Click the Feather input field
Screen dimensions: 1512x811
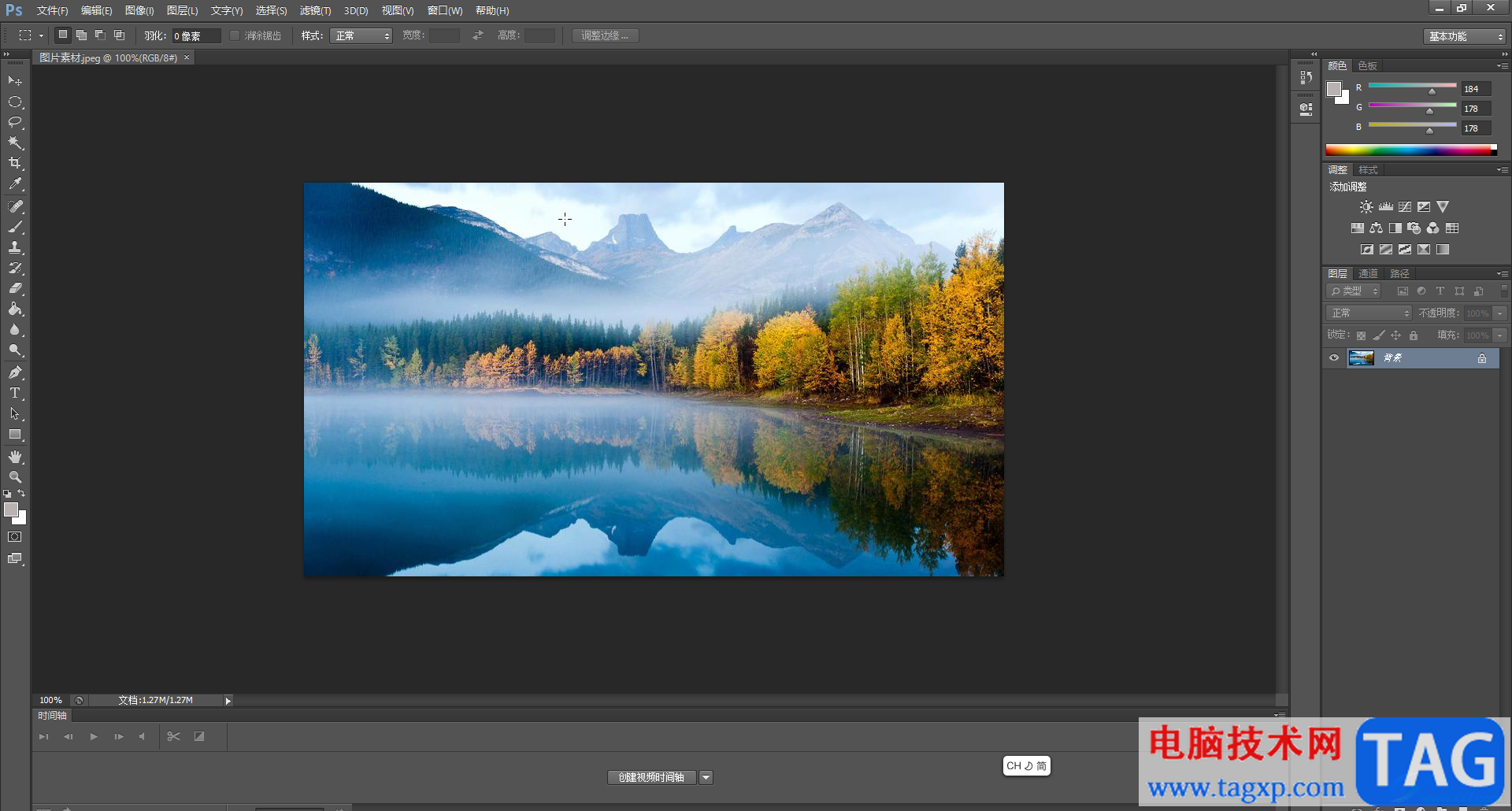pos(196,36)
